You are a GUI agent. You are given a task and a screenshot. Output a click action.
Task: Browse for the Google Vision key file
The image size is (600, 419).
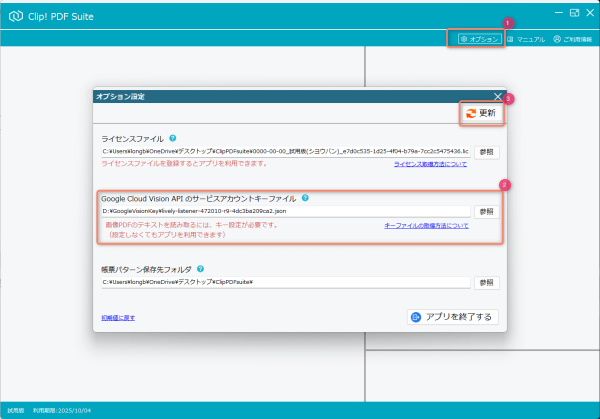click(x=486, y=212)
